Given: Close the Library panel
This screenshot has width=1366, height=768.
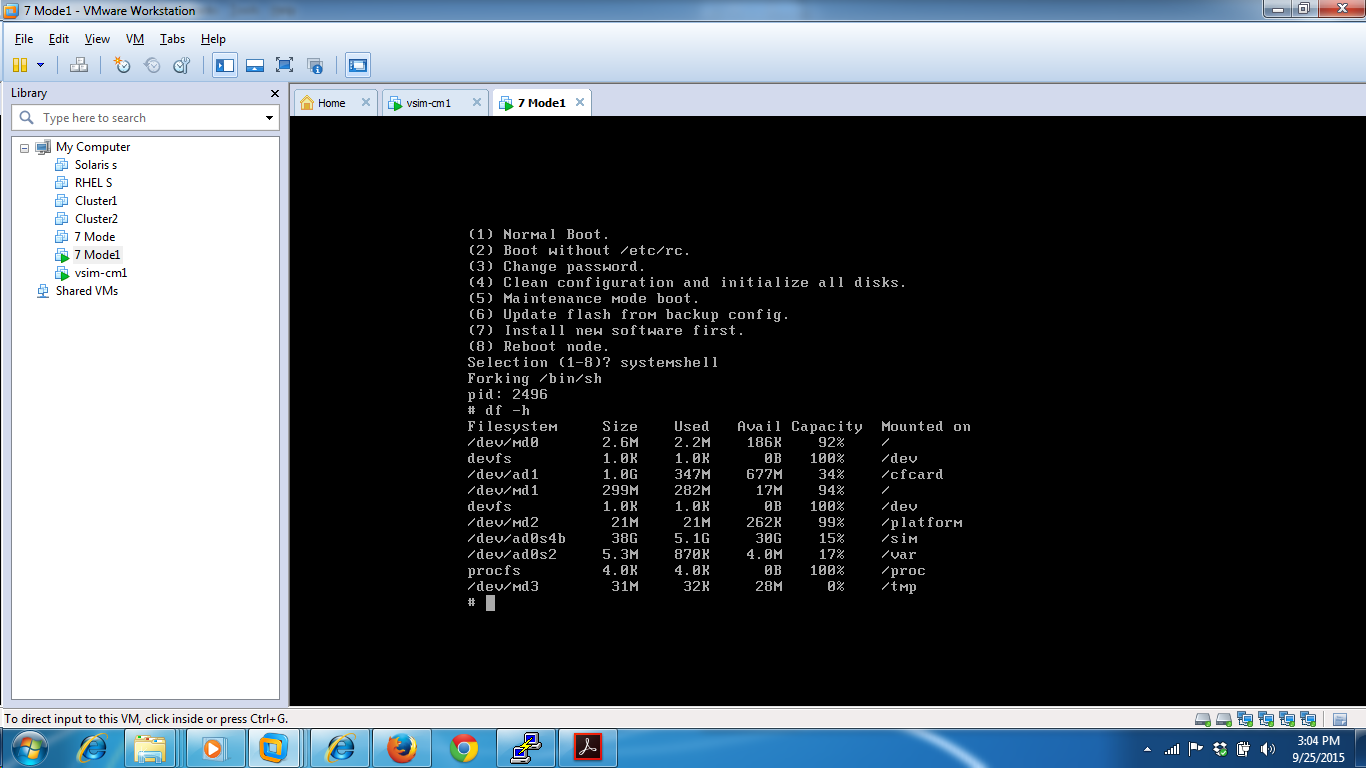Looking at the screenshot, I should tap(275, 93).
